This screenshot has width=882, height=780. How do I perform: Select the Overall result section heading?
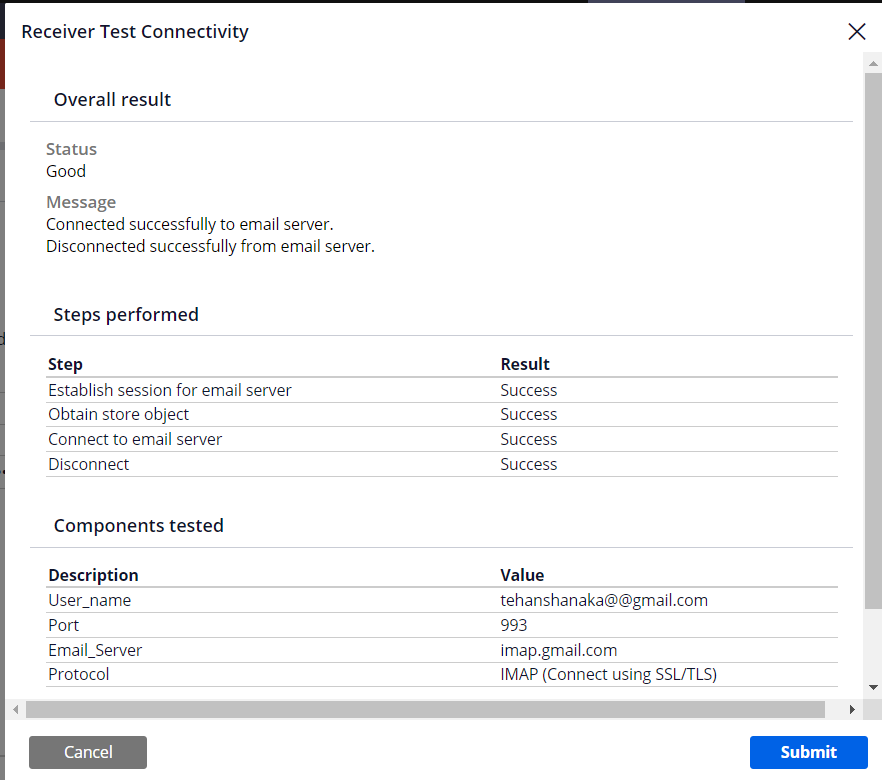(112, 100)
